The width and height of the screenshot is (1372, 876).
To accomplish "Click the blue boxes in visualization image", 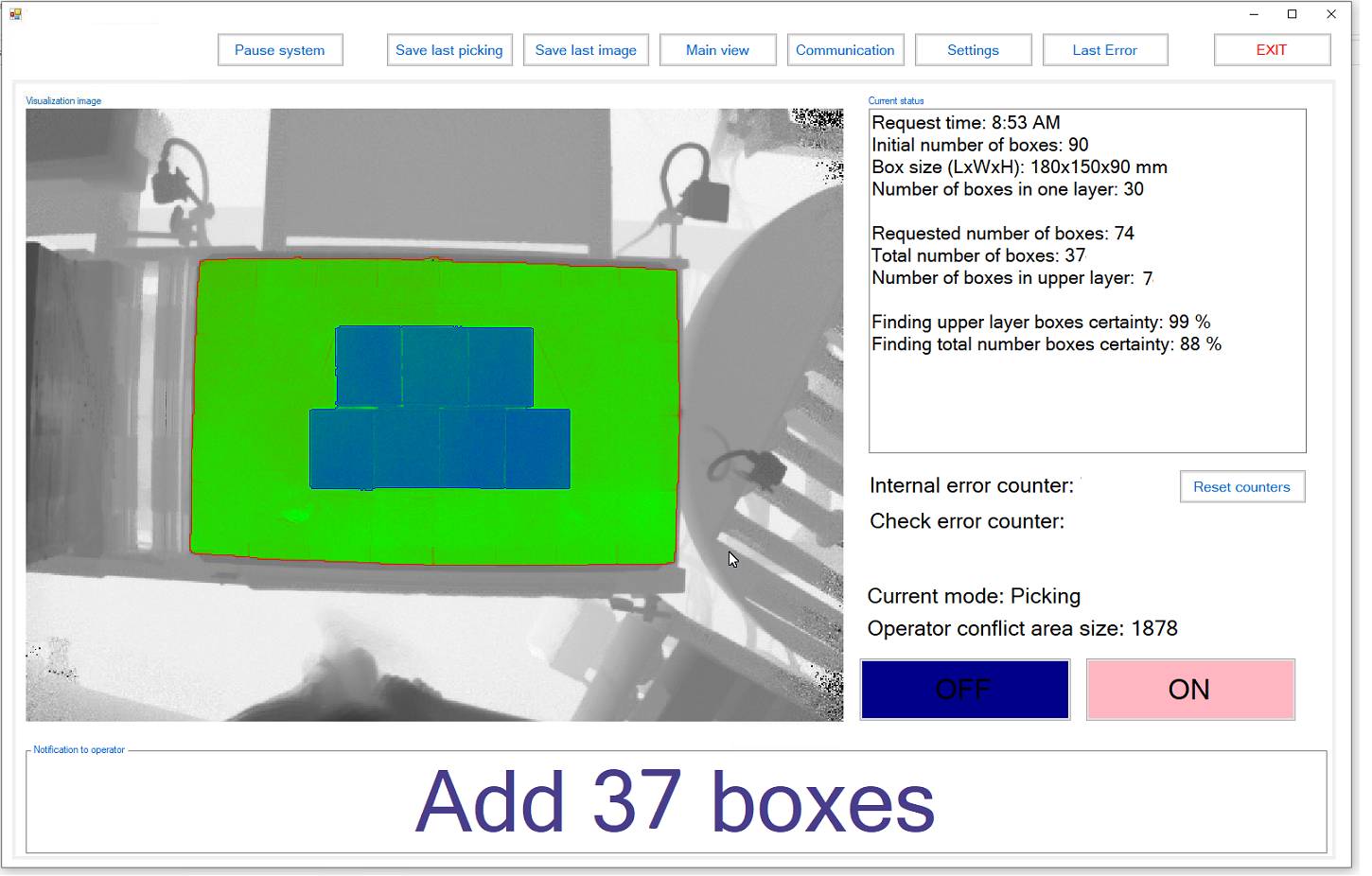I will pyautogui.click(x=439, y=409).
